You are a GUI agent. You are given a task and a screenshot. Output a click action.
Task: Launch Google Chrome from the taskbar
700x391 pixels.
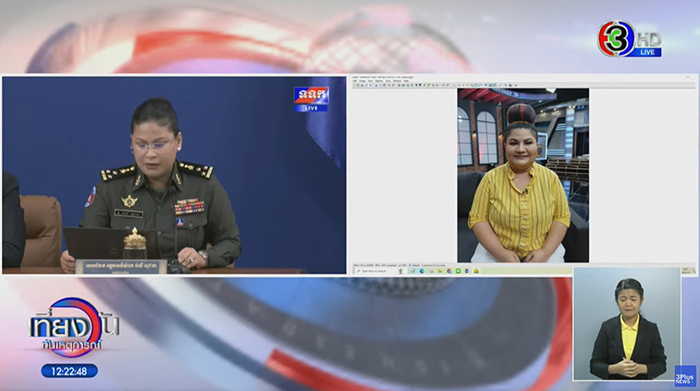click(x=449, y=271)
